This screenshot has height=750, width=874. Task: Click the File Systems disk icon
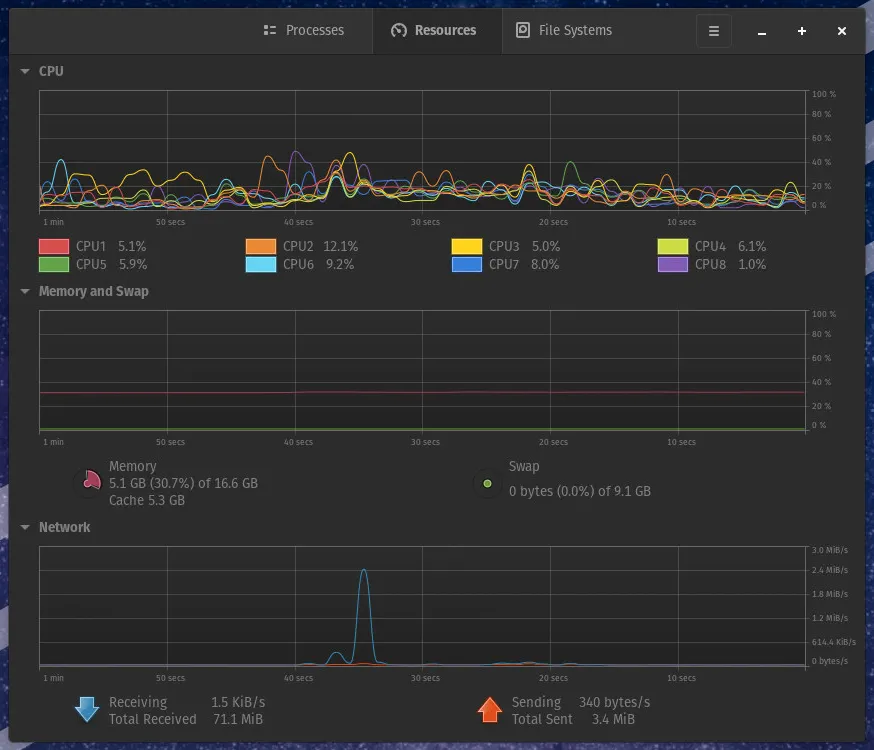pos(523,30)
